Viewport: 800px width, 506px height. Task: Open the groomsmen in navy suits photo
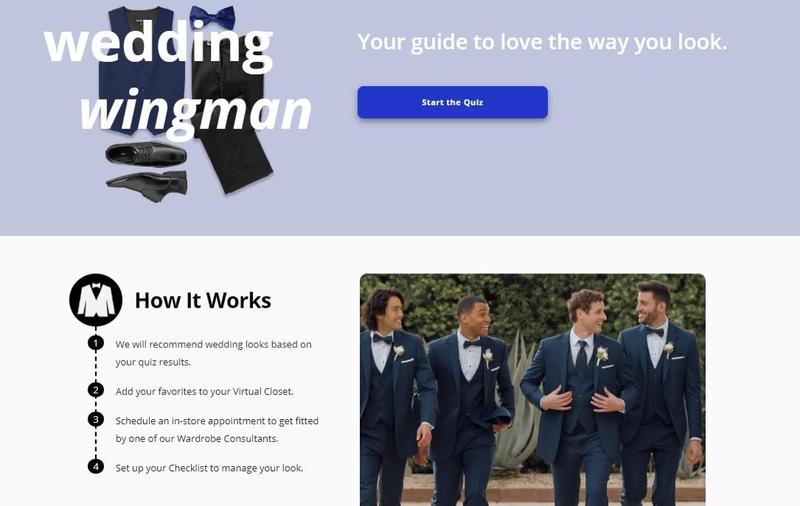[533, 390]
